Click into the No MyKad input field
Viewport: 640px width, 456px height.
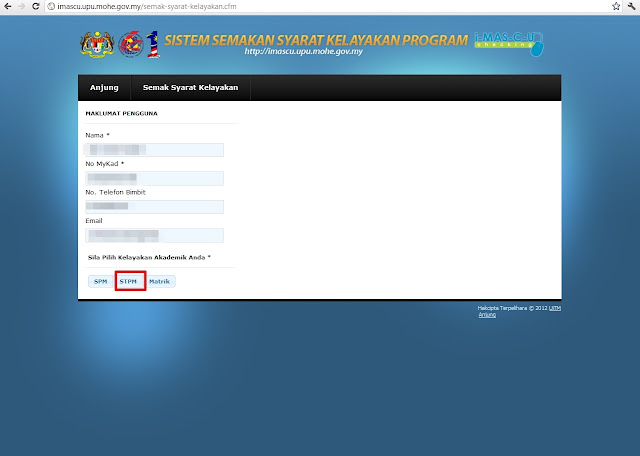click(x=154, y=178)
